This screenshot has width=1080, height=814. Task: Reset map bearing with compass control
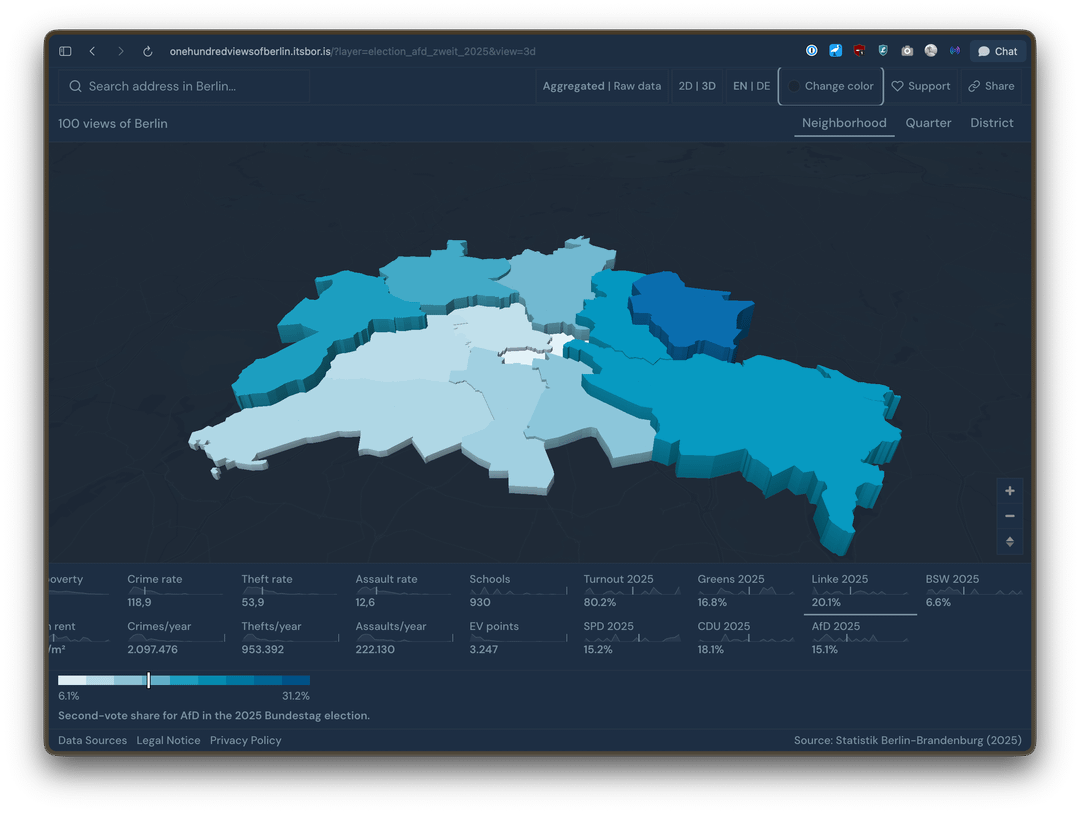pyautogui.click(x=1010, y=541)
